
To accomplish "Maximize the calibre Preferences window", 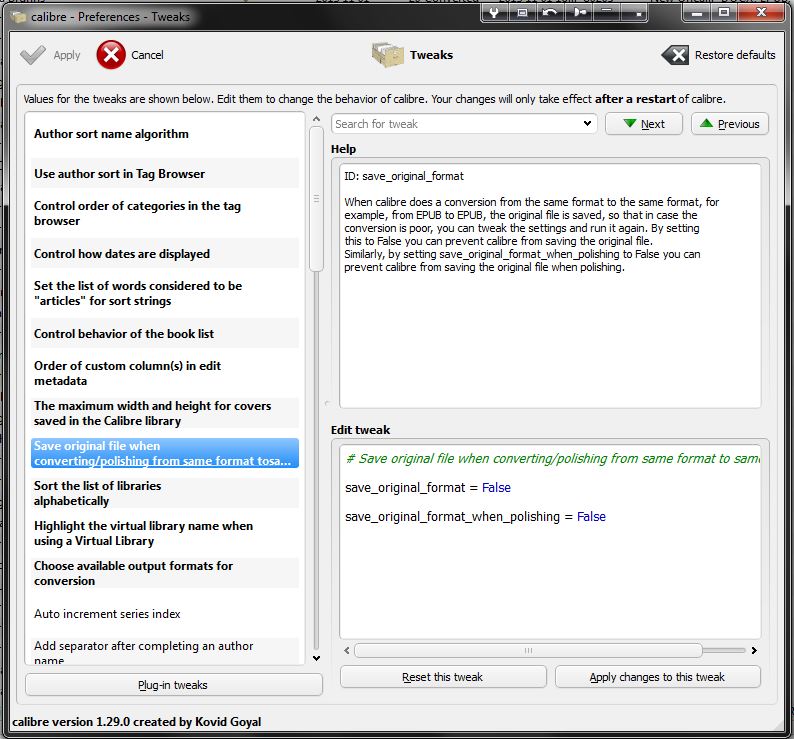I will tap(724, 13).
